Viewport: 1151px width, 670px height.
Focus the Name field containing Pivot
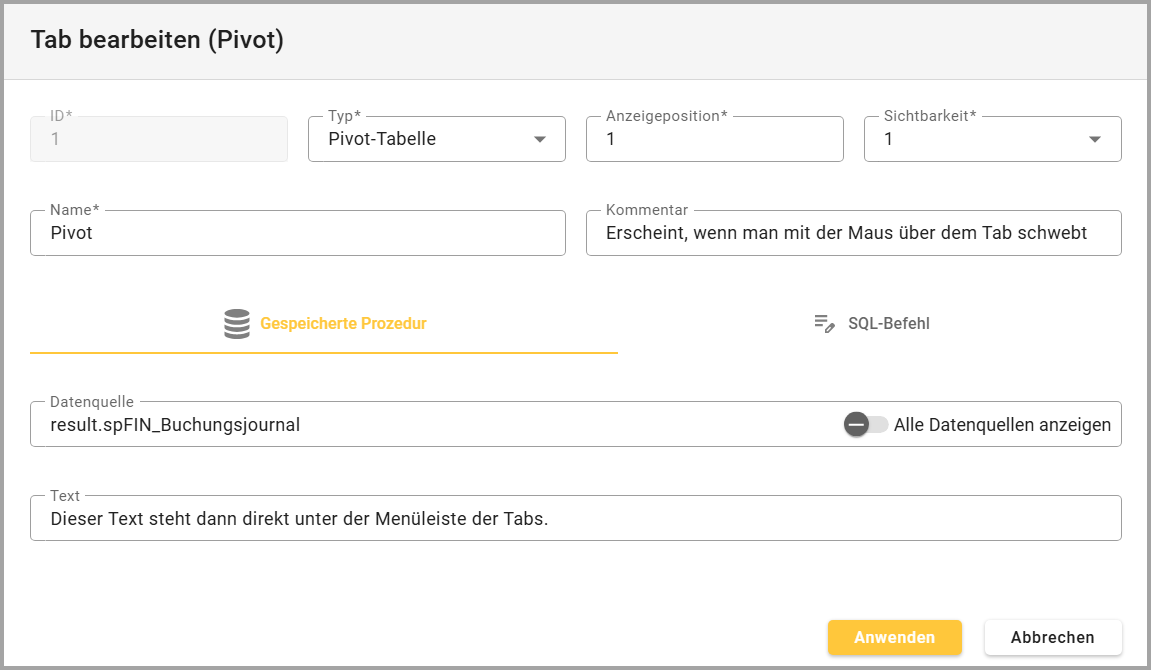tap(297, 233)
